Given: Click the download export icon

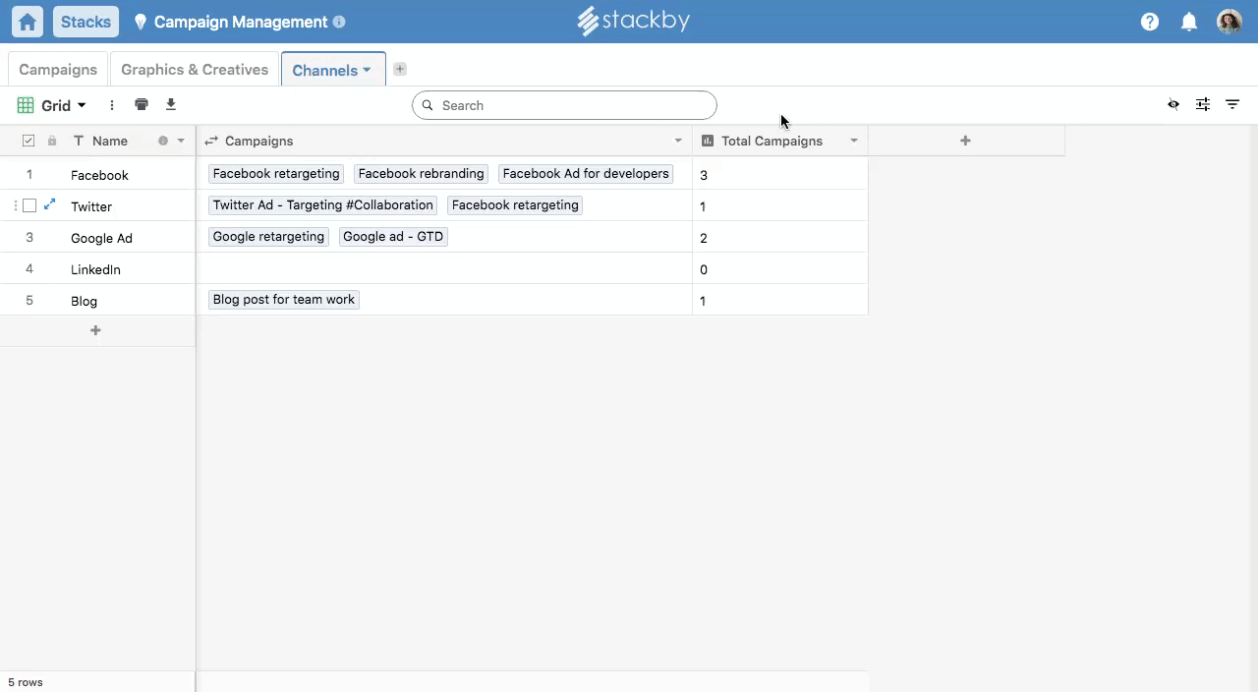Looking at the screenshot, I should (171, 105).
